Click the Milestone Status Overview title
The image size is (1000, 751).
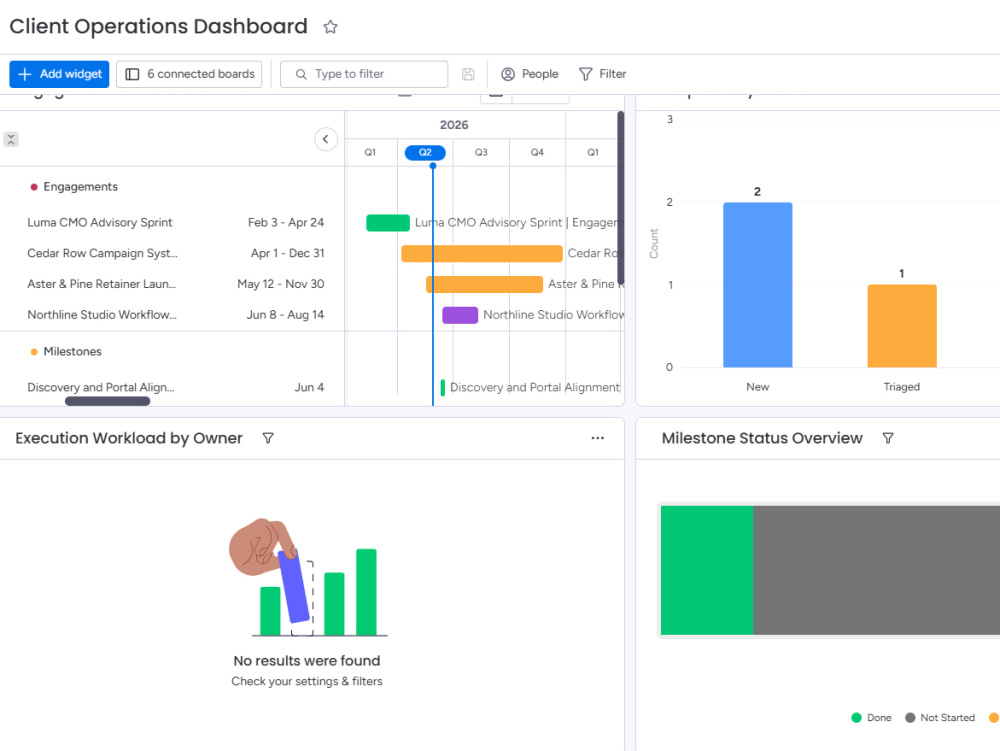(x=761, y=438)
